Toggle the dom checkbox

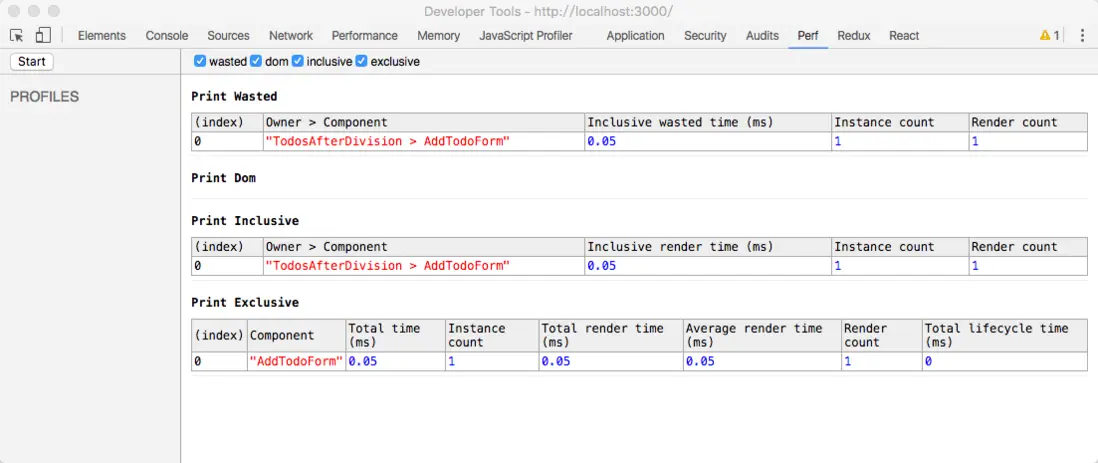point(256,61)
